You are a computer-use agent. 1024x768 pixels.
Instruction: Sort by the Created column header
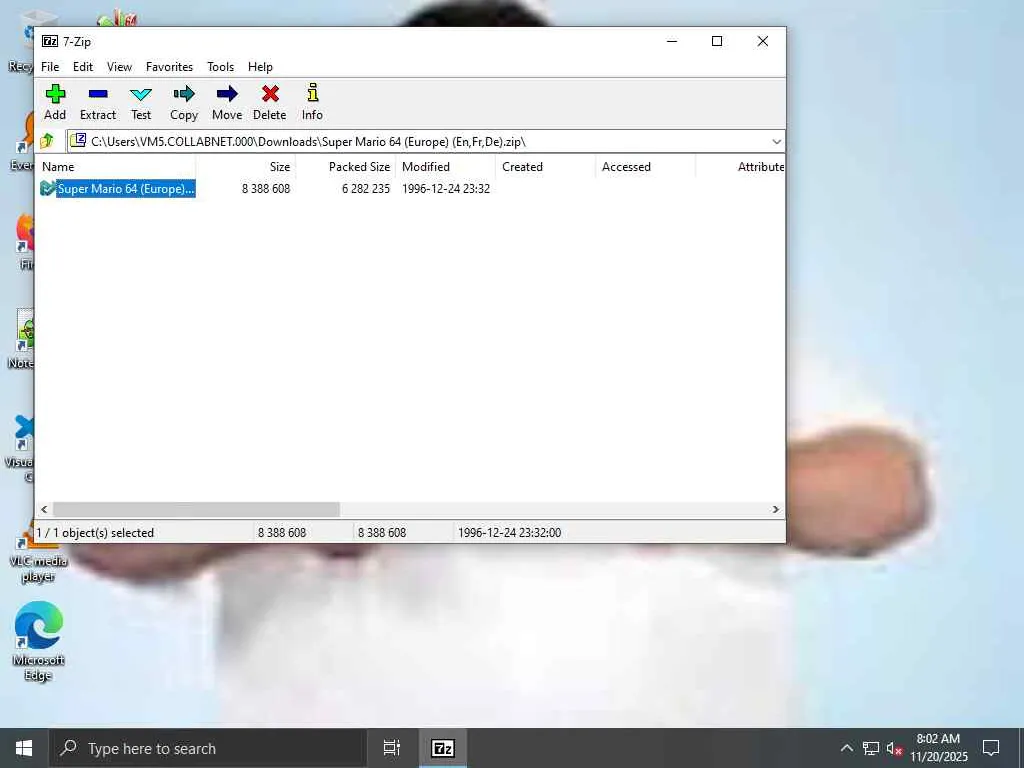coord(546,167)
